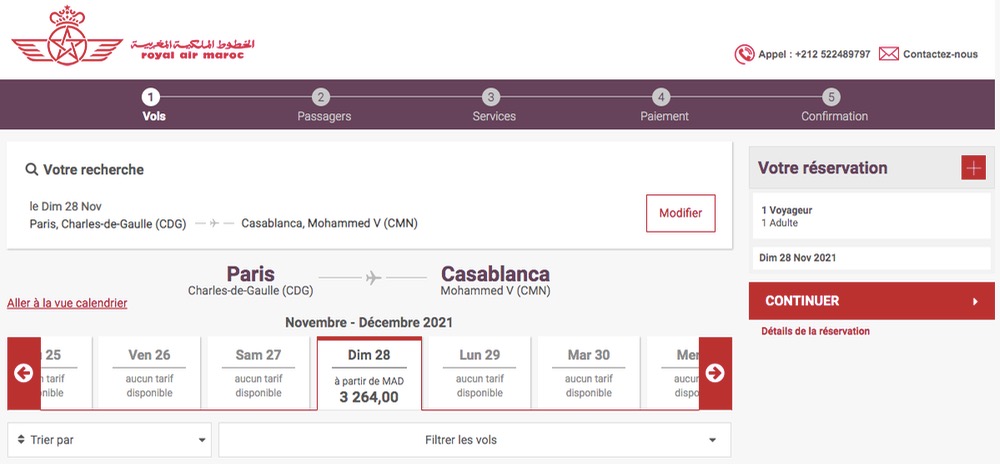Click the phone call icon
Screen dimensions: 1000x464
[744, 54]
